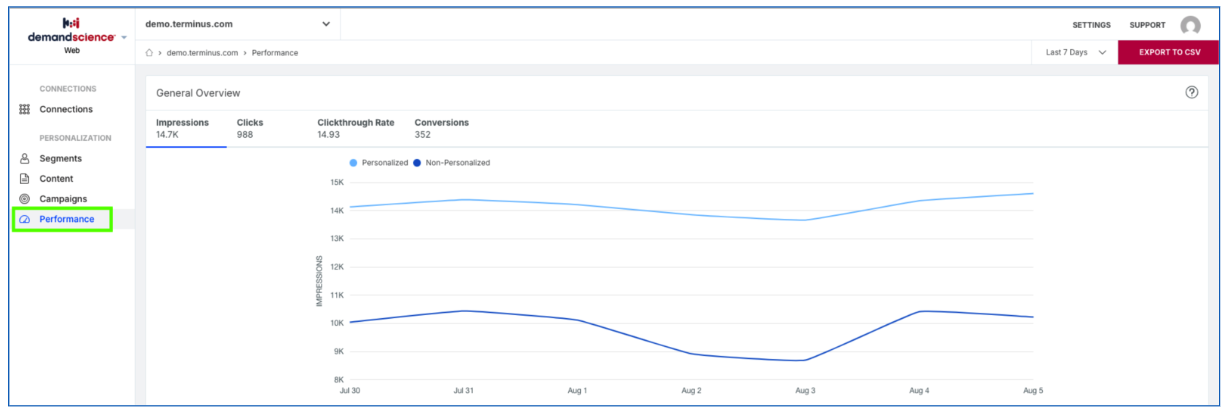Click the Performance gauge icon
Viewport: 1232px width, 417px height.
pyautogui.click(x=25, y=220)
